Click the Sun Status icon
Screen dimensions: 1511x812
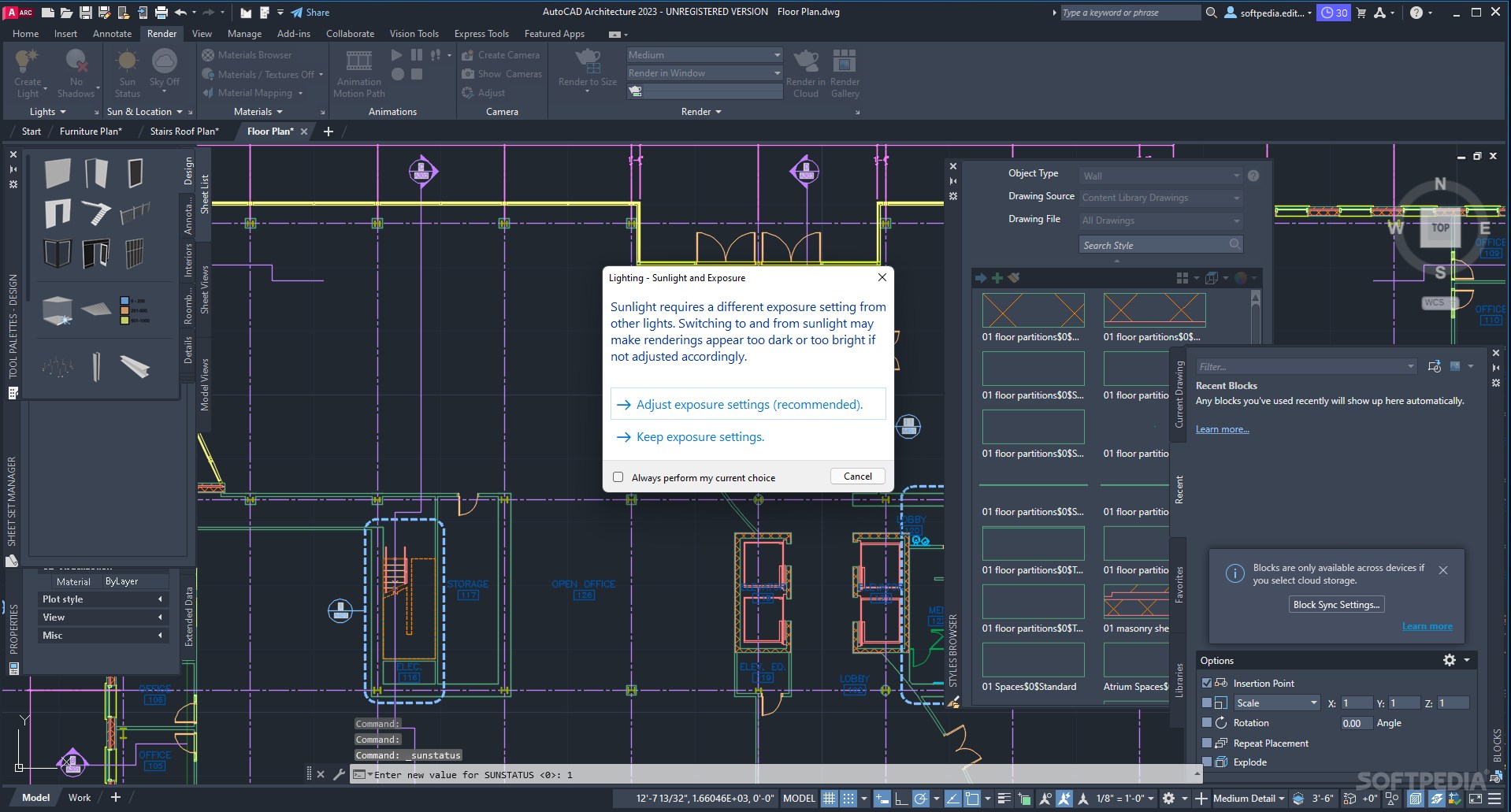tap(127, 61)
